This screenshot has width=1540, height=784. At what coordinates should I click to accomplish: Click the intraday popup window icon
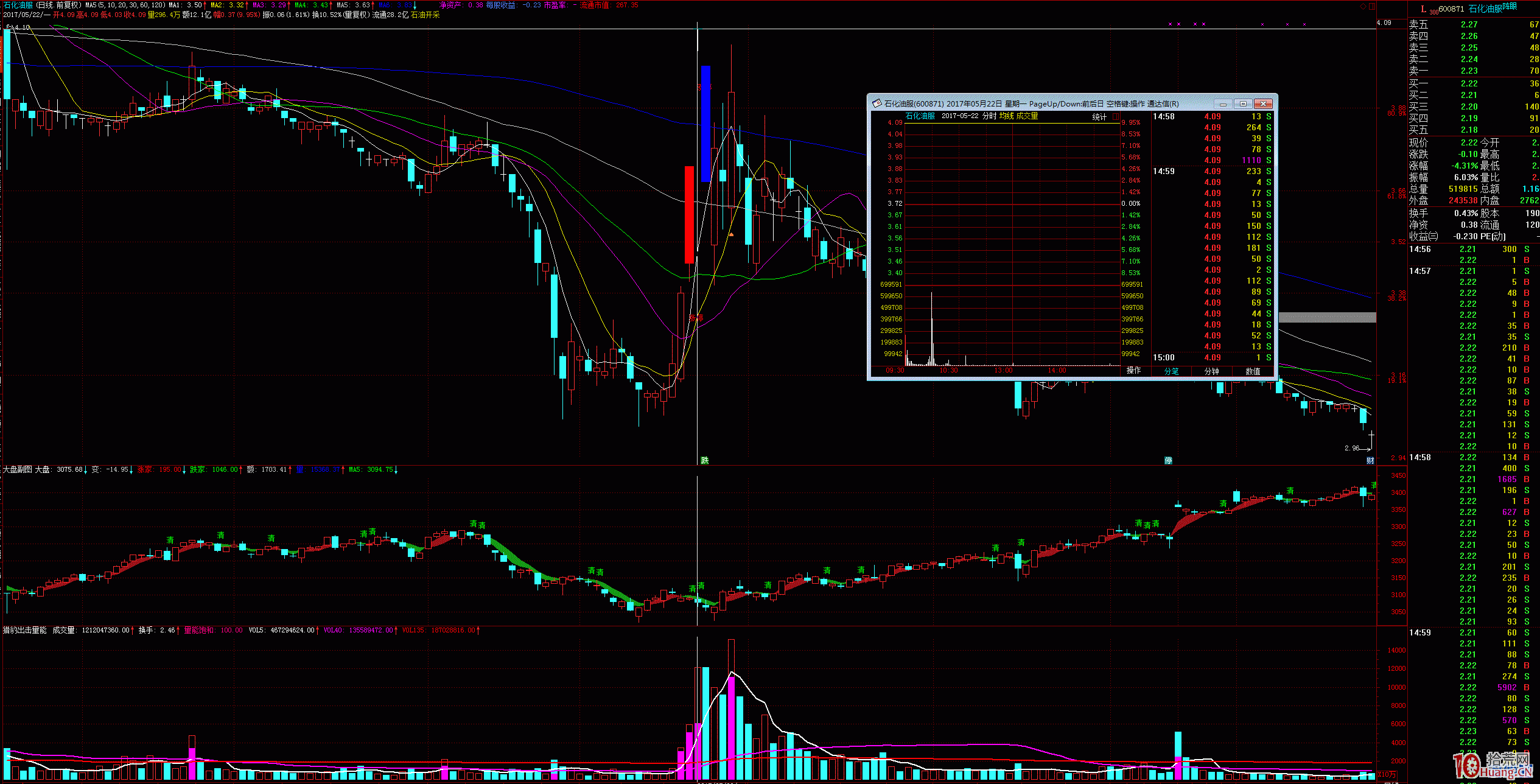[x=877, y=103]
